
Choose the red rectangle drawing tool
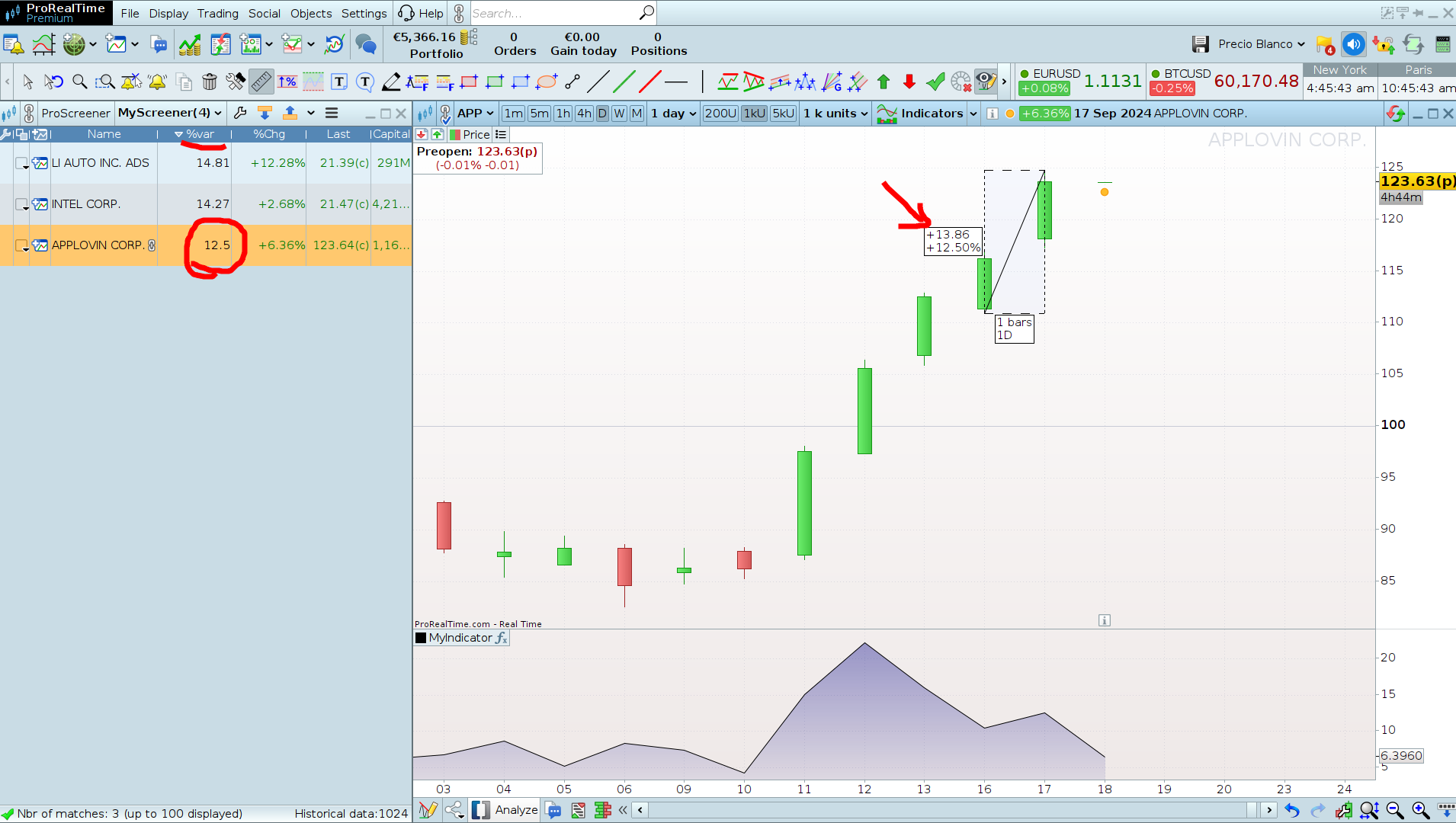(469, 82)
